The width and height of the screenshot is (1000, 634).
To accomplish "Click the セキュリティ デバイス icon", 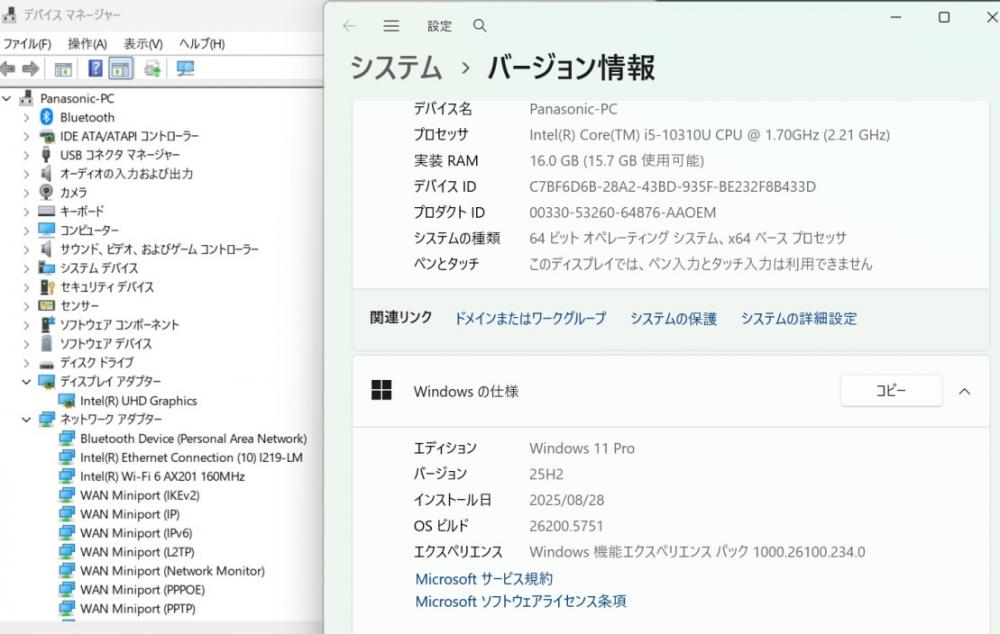I will point(47,287).
